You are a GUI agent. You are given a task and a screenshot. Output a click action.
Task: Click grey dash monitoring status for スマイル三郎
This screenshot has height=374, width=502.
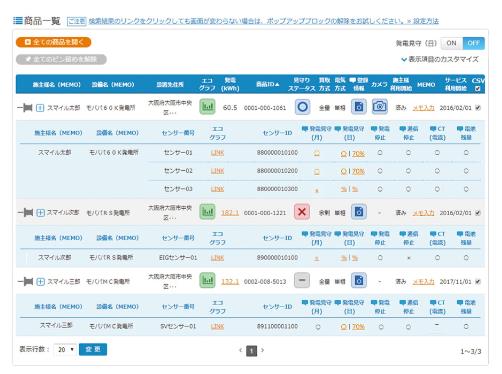click(x=302, y=281)
